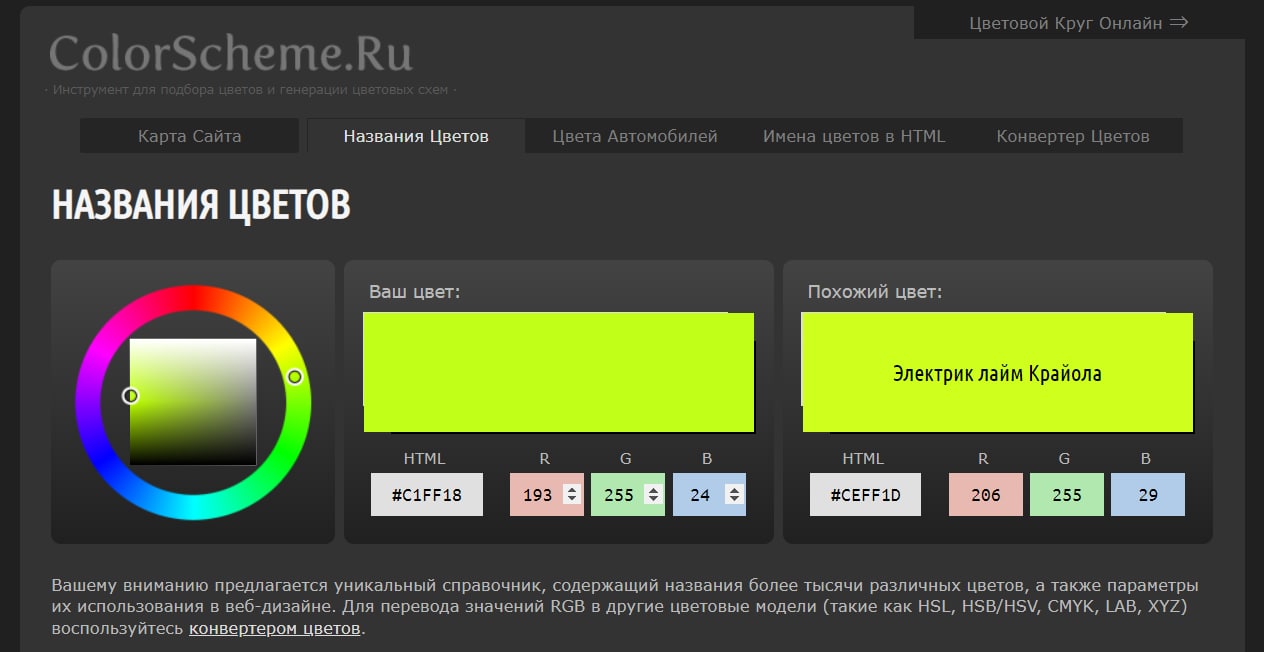Viewport: 1264px width, 652px height.
Task: Click the similar color HTML field #CEFF1D
Action: (x=865, y=495)
